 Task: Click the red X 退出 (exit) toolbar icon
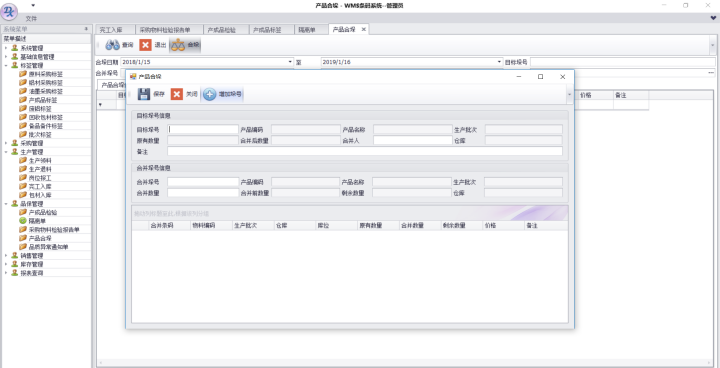[145, 45]
